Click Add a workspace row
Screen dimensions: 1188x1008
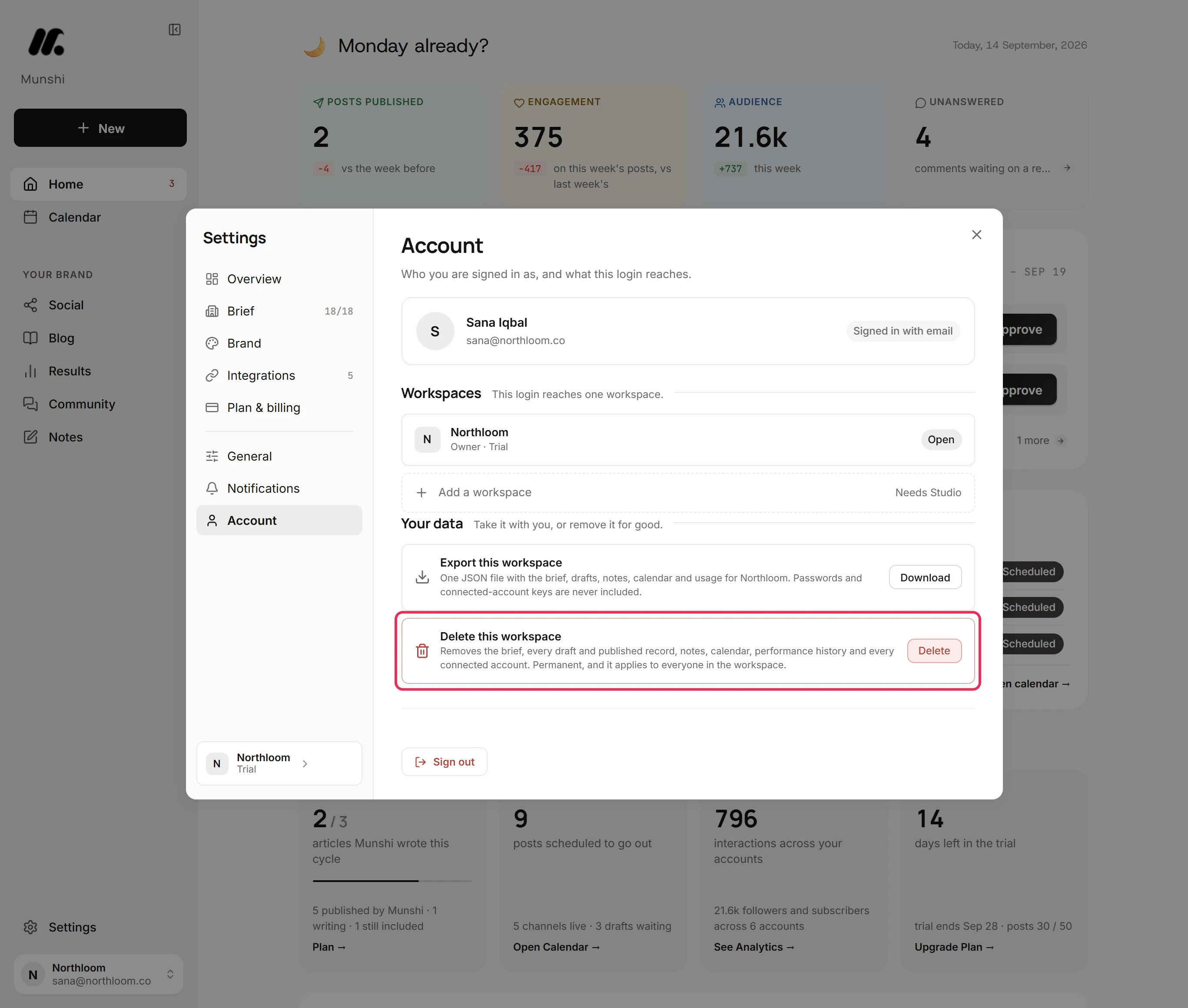click(x=688, y=493)
